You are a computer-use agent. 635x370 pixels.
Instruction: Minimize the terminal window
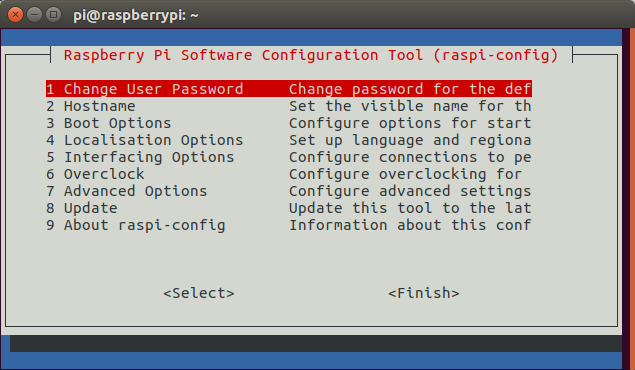pos(34,15)
